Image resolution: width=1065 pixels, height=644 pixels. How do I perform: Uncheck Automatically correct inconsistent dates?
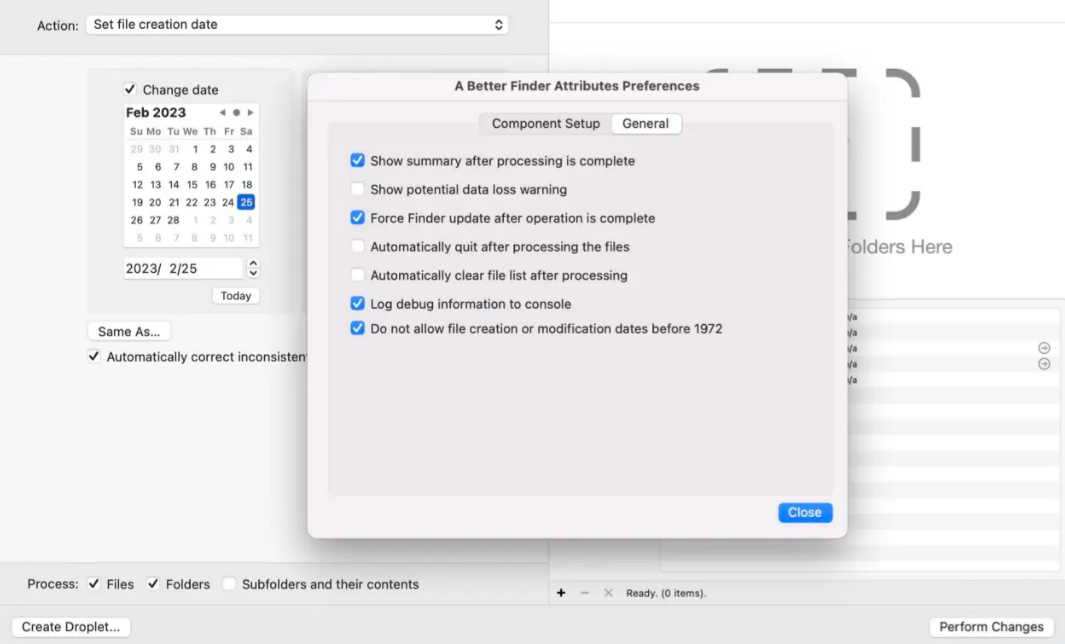(x=94, y=357)
